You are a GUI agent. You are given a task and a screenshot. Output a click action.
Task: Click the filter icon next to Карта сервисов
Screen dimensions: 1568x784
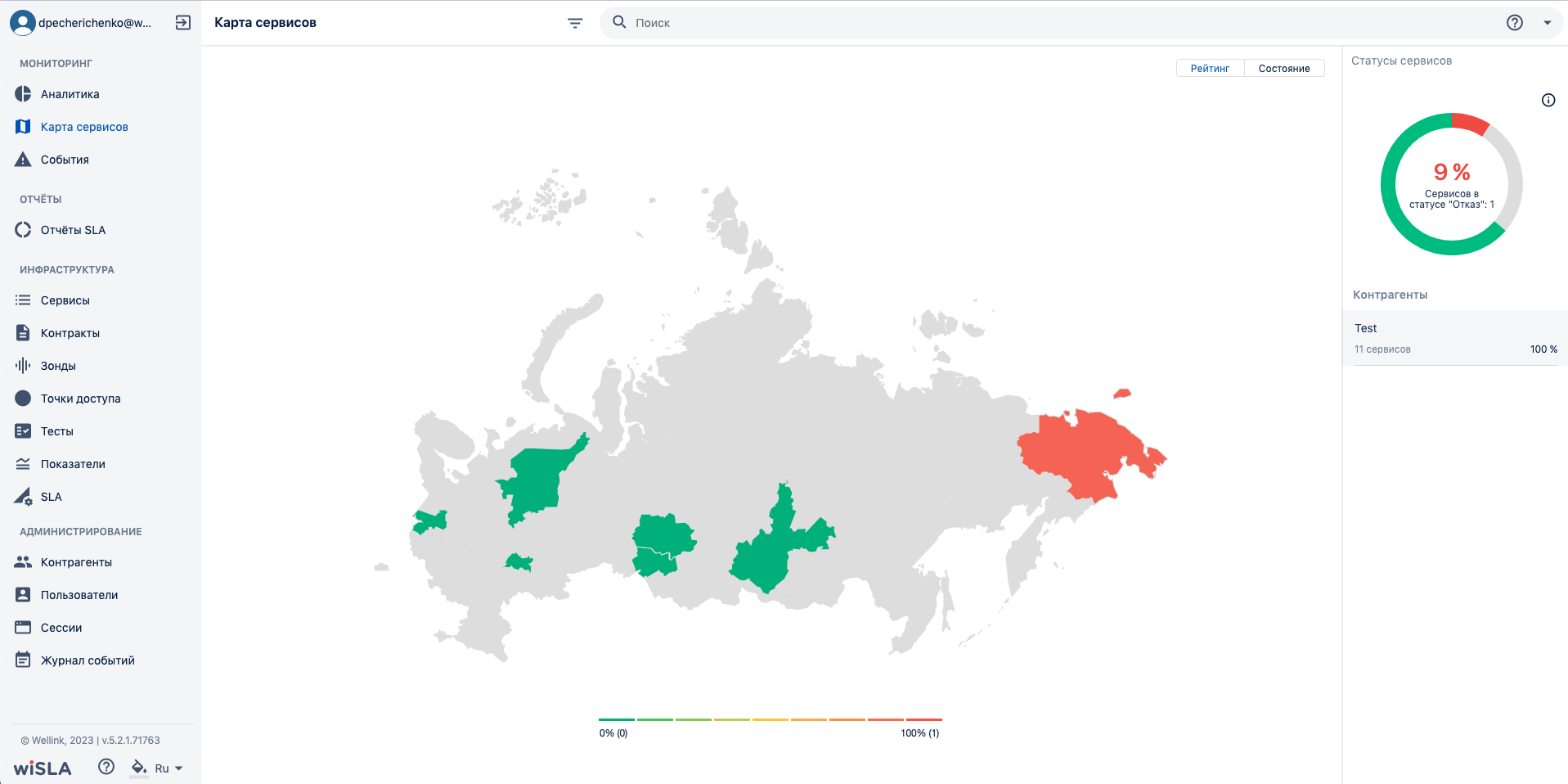click(x=575, y=23)
